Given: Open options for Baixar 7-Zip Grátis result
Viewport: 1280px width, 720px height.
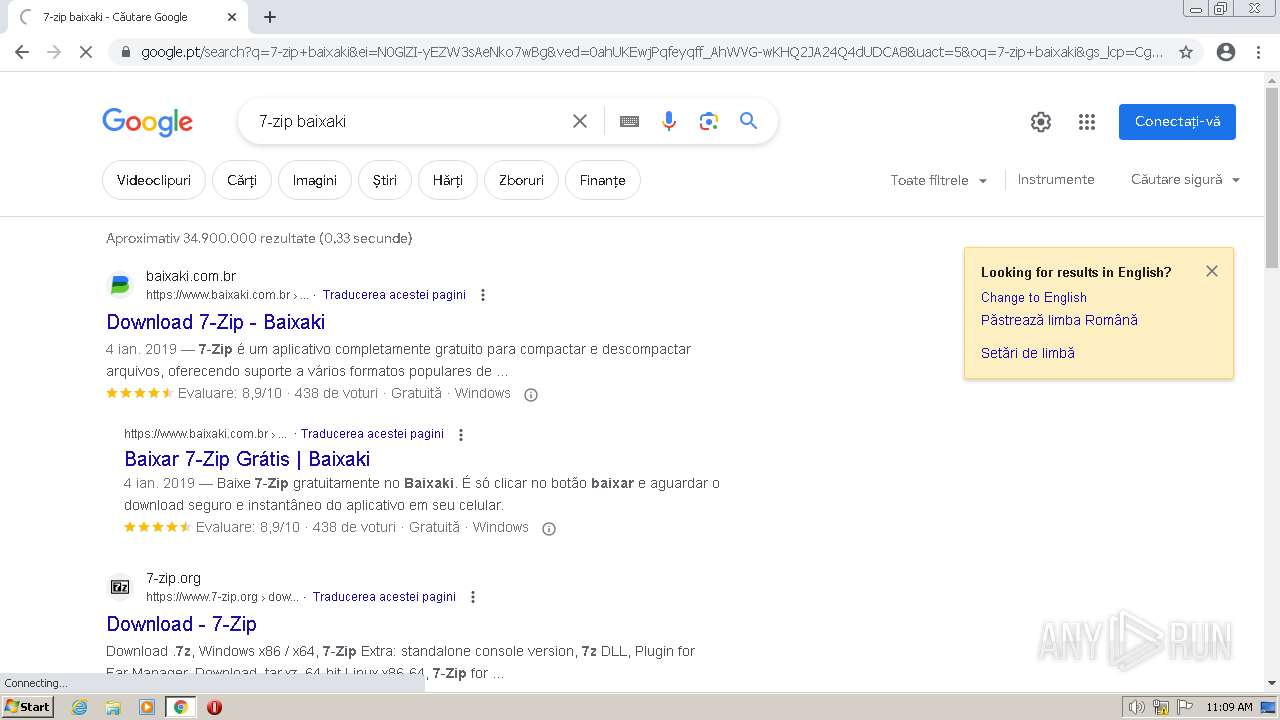Looking at the screenshot, I should click(461, 434).
